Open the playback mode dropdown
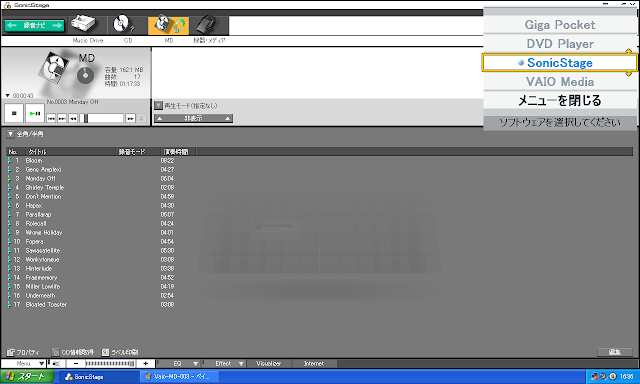 point(158,106)
